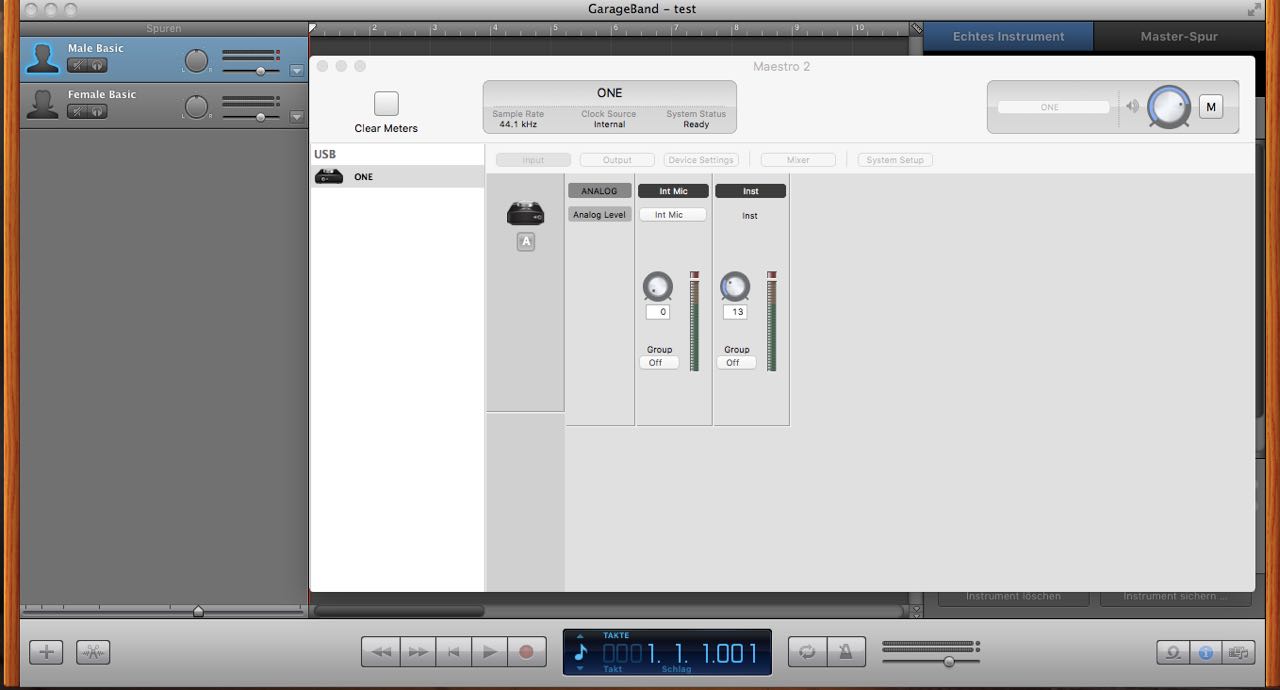Click the Inst gain value field showing 13
Image resolution: width=1280 pixels, height=690 pixels.
click(735, 312)
